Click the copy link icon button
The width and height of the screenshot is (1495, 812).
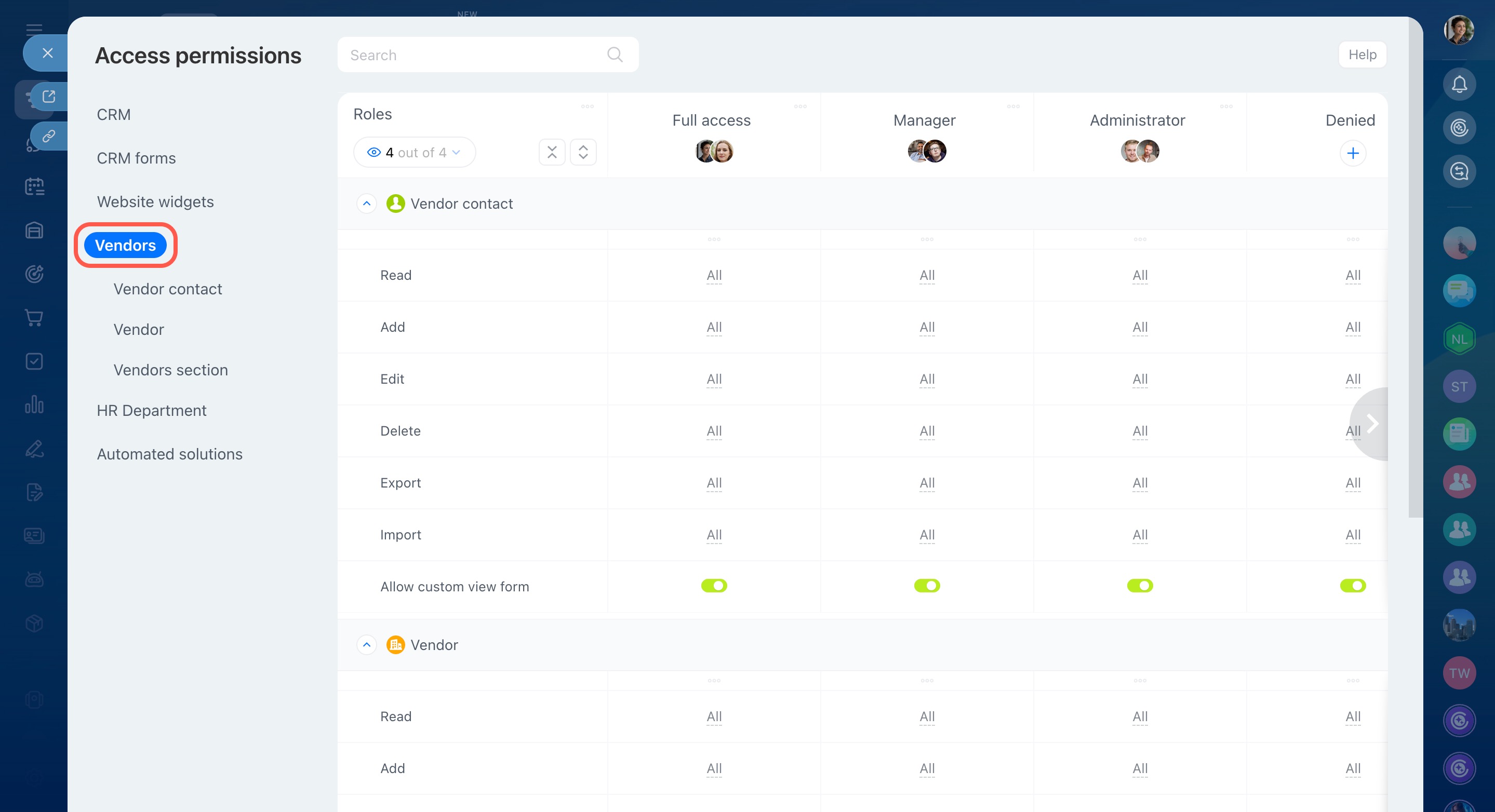coord(49,137)
